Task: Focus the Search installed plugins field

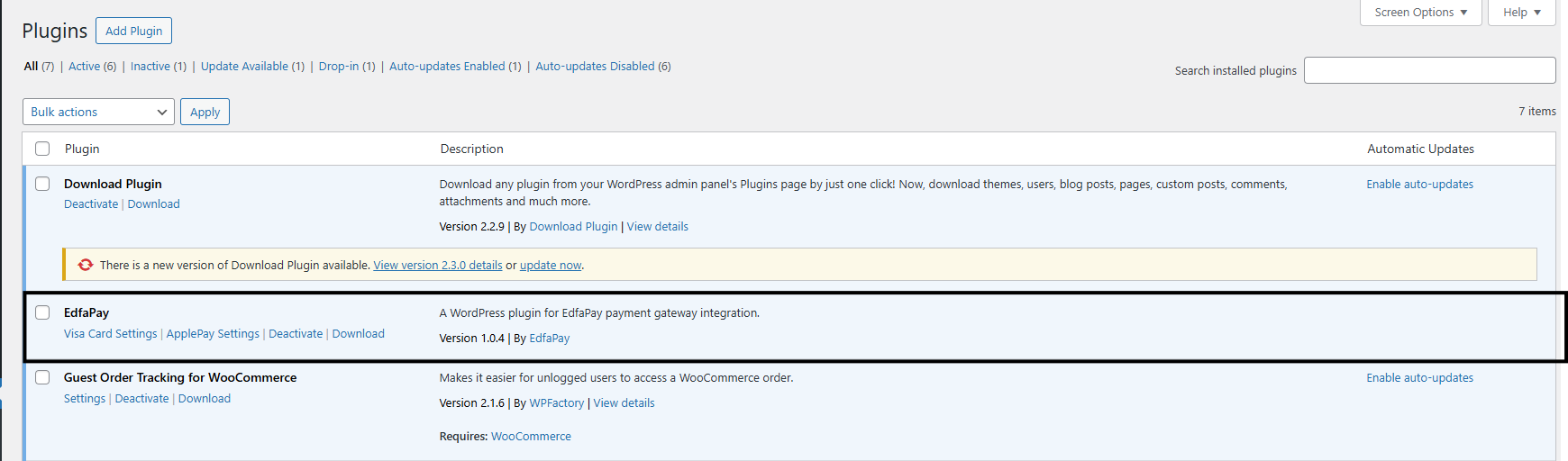Action: 1429,70
